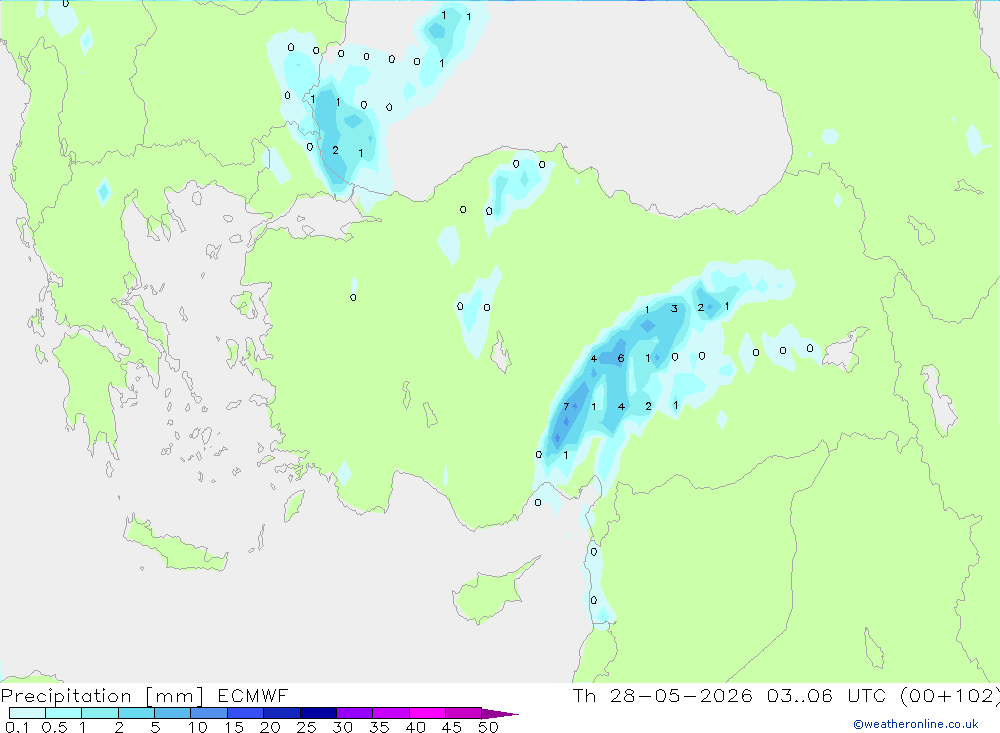Click the '50' legend scale label
This screenshot has width=1000, height=733.
click(x=488, y=727)
